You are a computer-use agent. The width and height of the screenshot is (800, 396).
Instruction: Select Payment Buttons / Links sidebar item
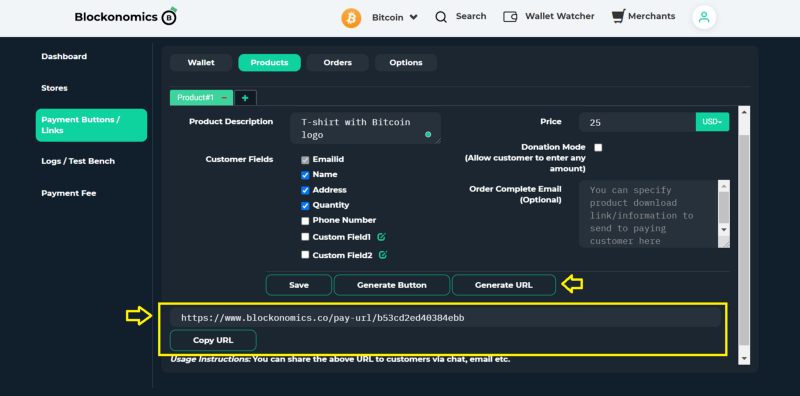[x=91, y=125]
